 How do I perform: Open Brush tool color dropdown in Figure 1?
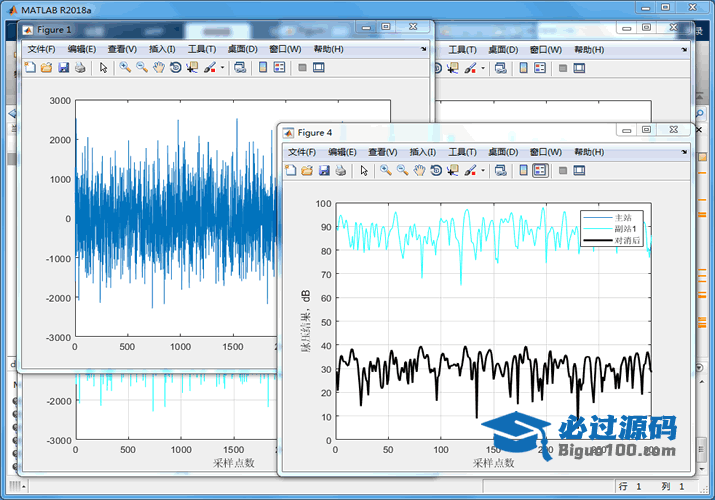pos(222,68)
